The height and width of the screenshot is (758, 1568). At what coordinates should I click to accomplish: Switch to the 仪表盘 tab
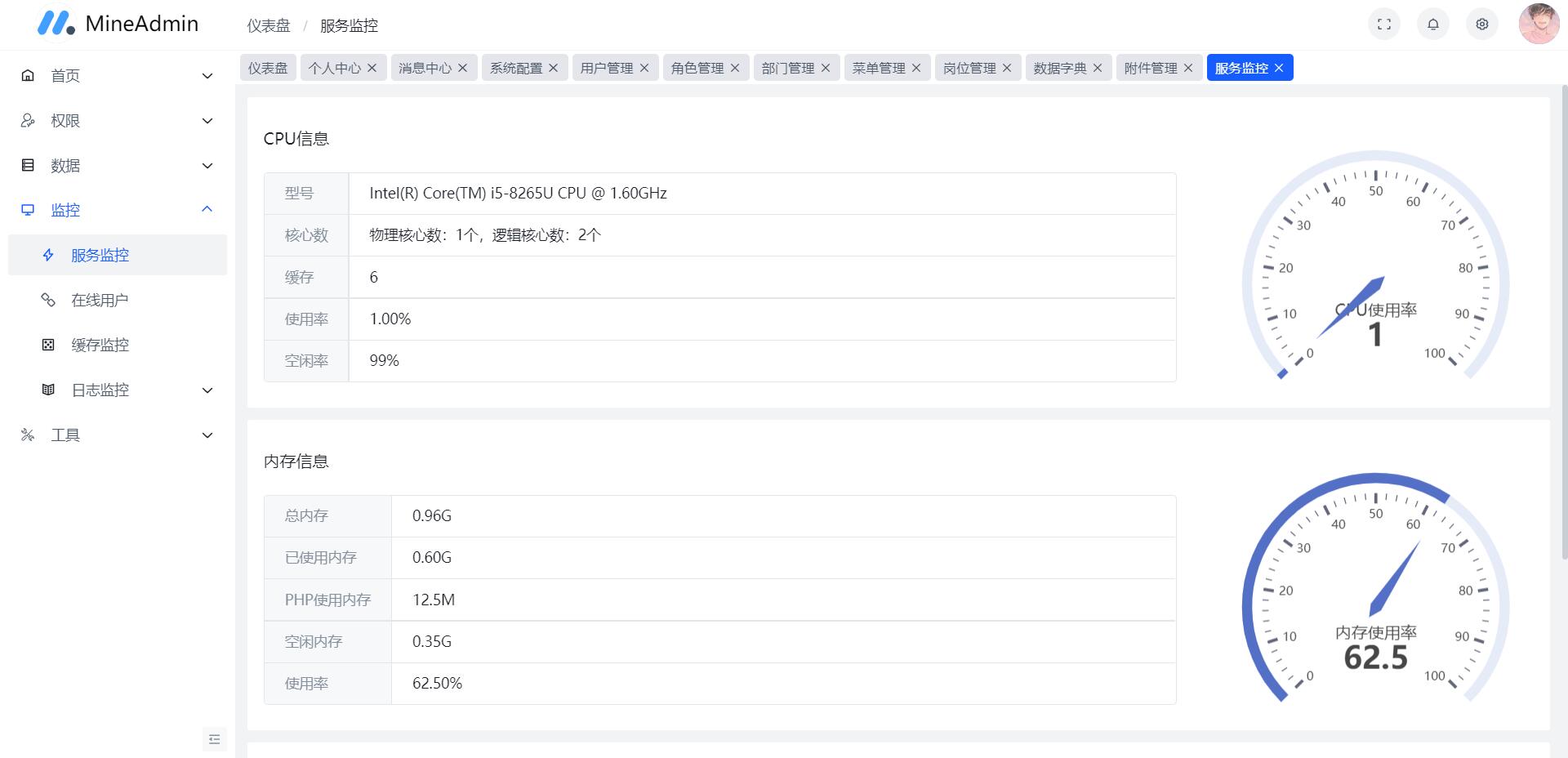(268, 68)
